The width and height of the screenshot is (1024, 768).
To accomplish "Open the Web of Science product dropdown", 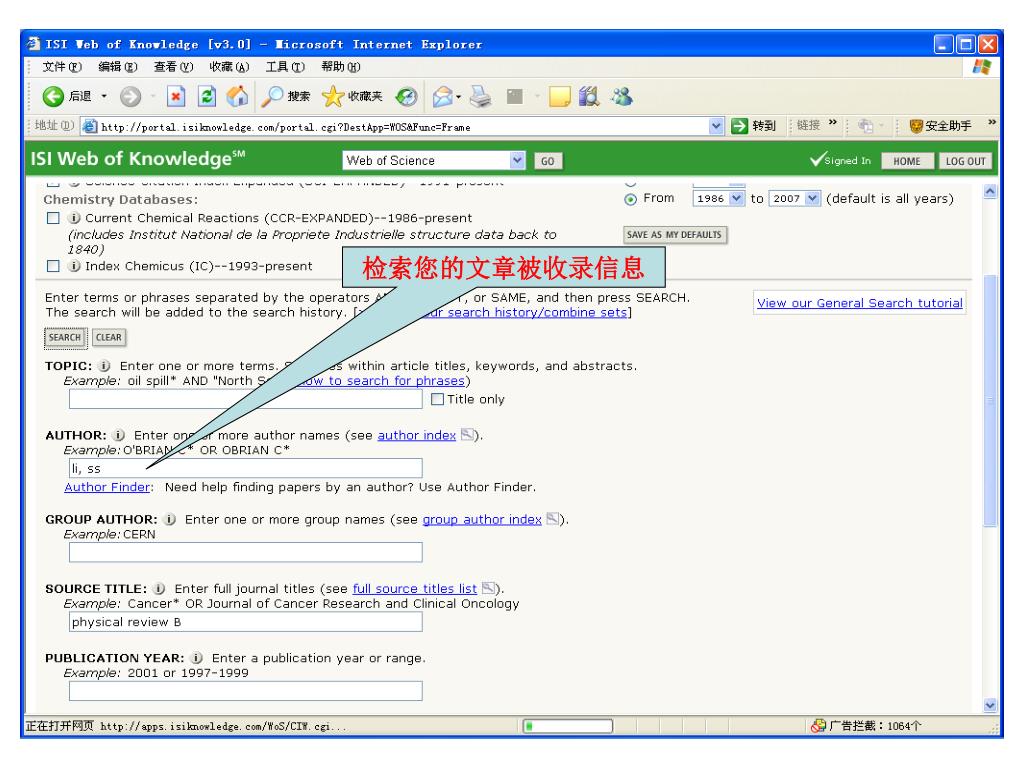I will click(517, 160).
